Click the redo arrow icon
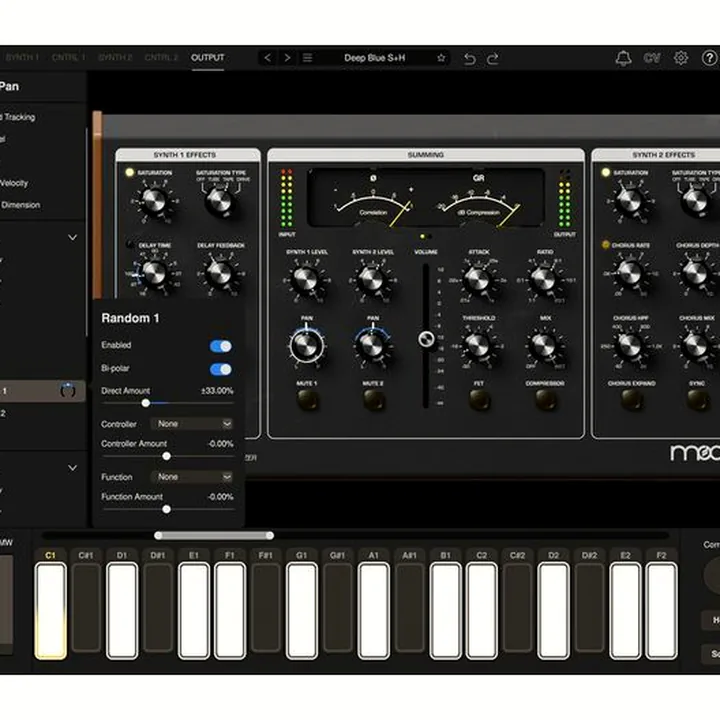This screenshot has width=720, height=720. coord(493,59)
